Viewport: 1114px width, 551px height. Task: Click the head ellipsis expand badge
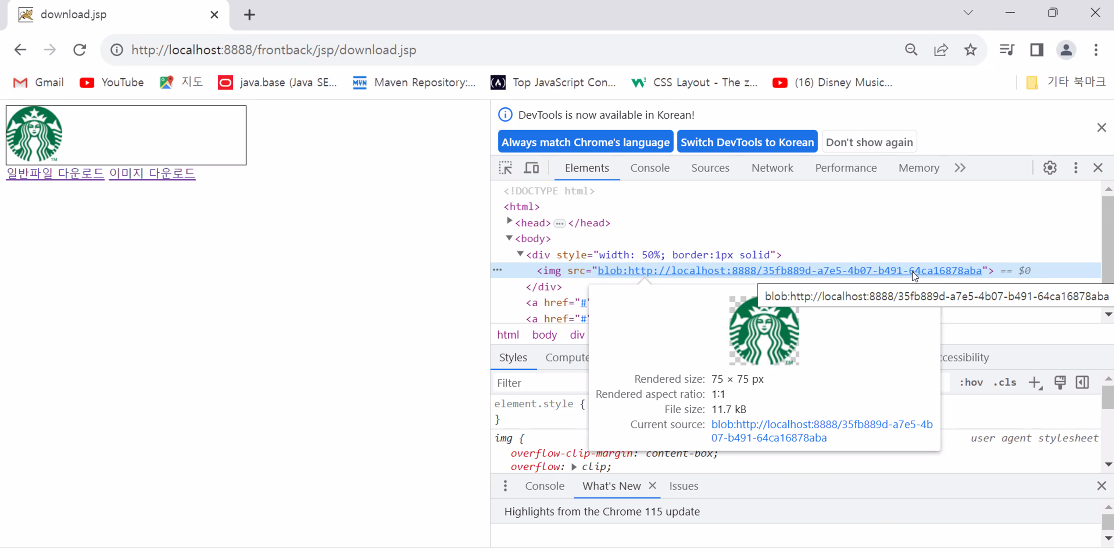click(x=559, y=223)
